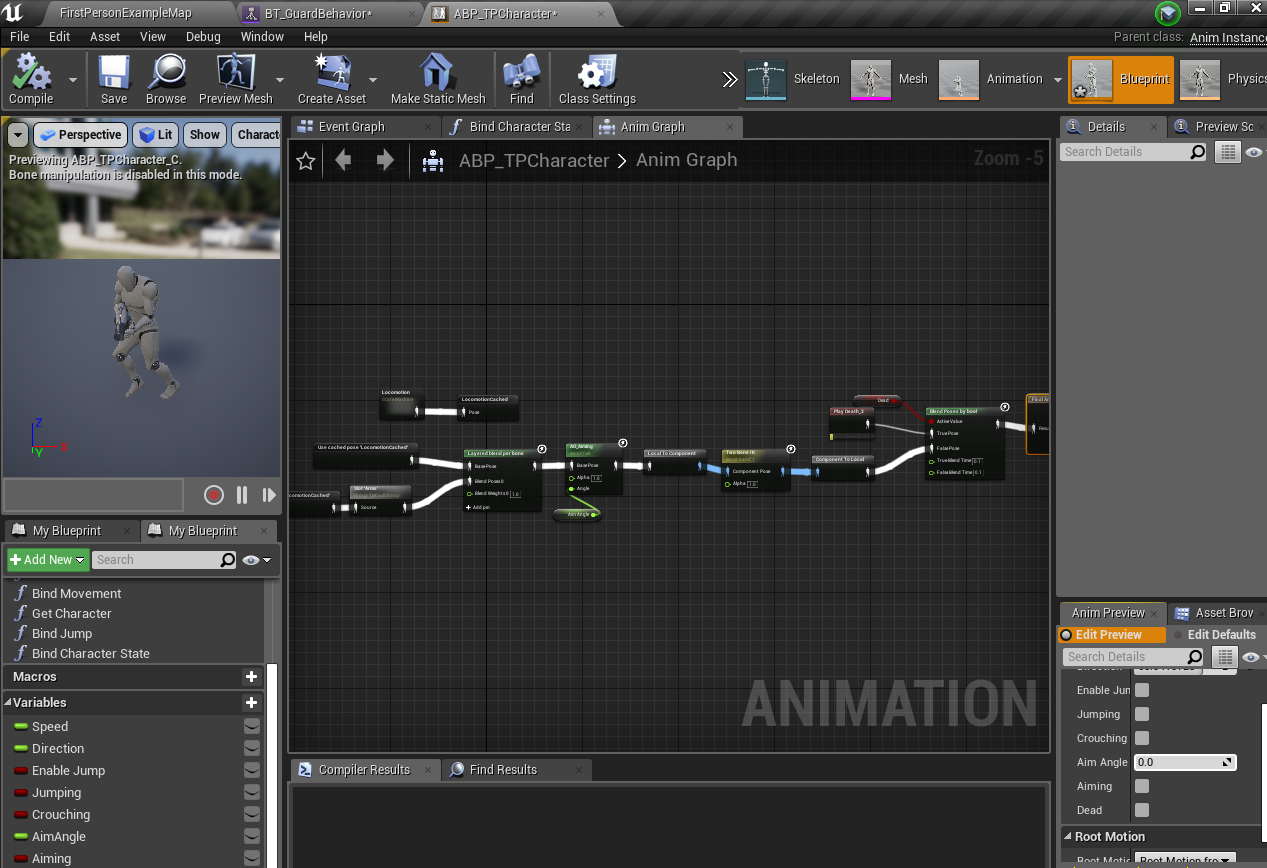Toggle visibility eye for Speed variable
This screenshot has width=1267, height=868.
252,727
